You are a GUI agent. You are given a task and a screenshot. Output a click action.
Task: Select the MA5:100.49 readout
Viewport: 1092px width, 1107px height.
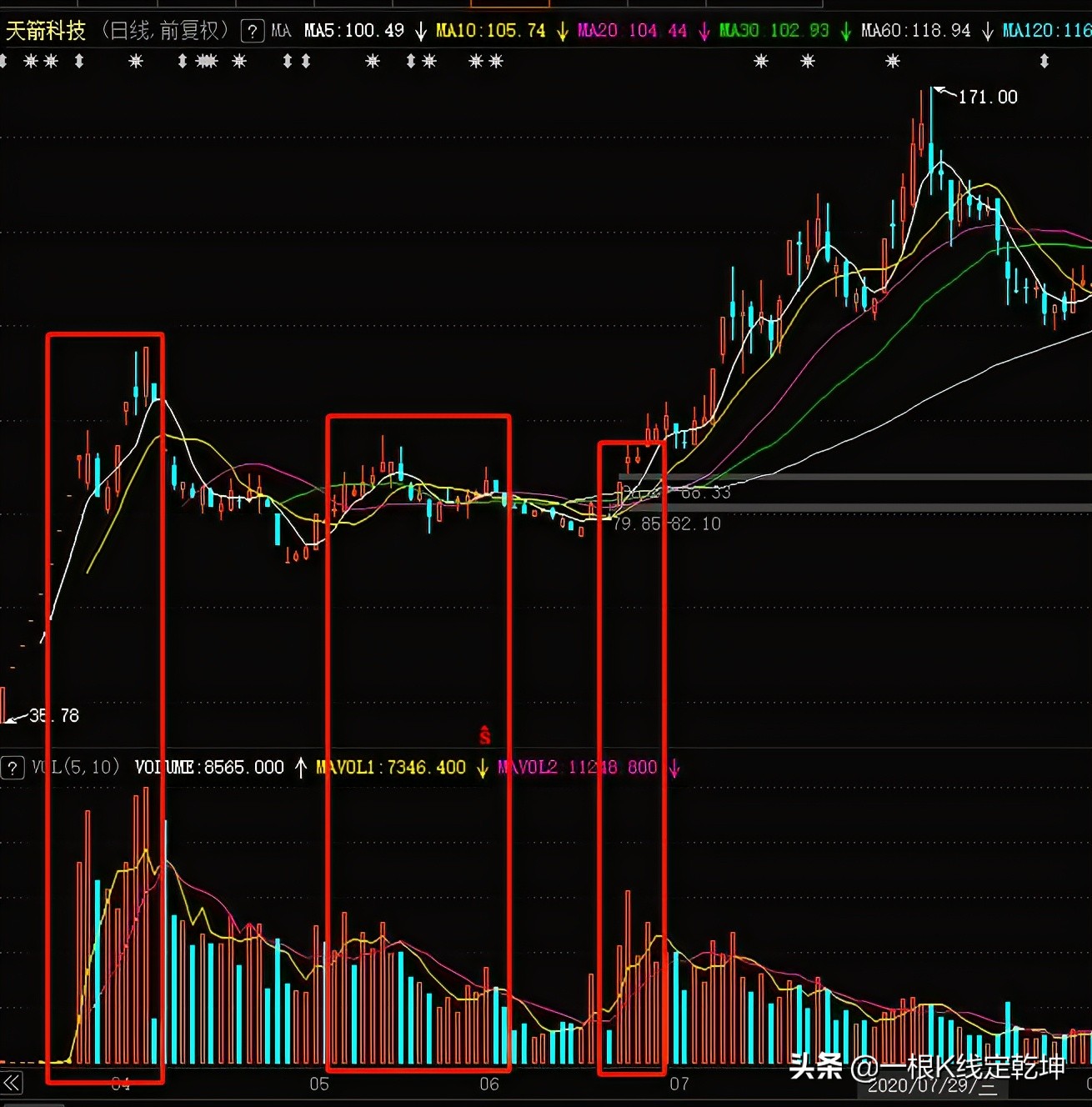pos(354,31)
